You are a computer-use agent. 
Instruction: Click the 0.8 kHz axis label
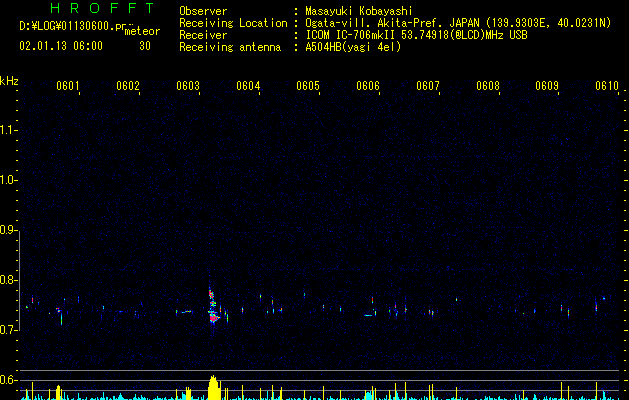[8, 280]
